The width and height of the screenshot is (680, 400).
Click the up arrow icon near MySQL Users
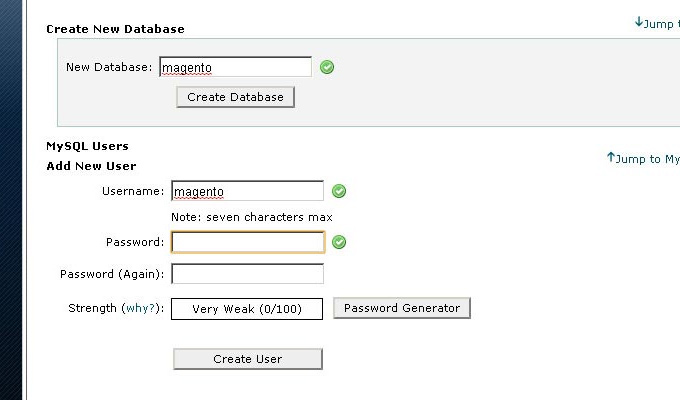tap(611, 157)
